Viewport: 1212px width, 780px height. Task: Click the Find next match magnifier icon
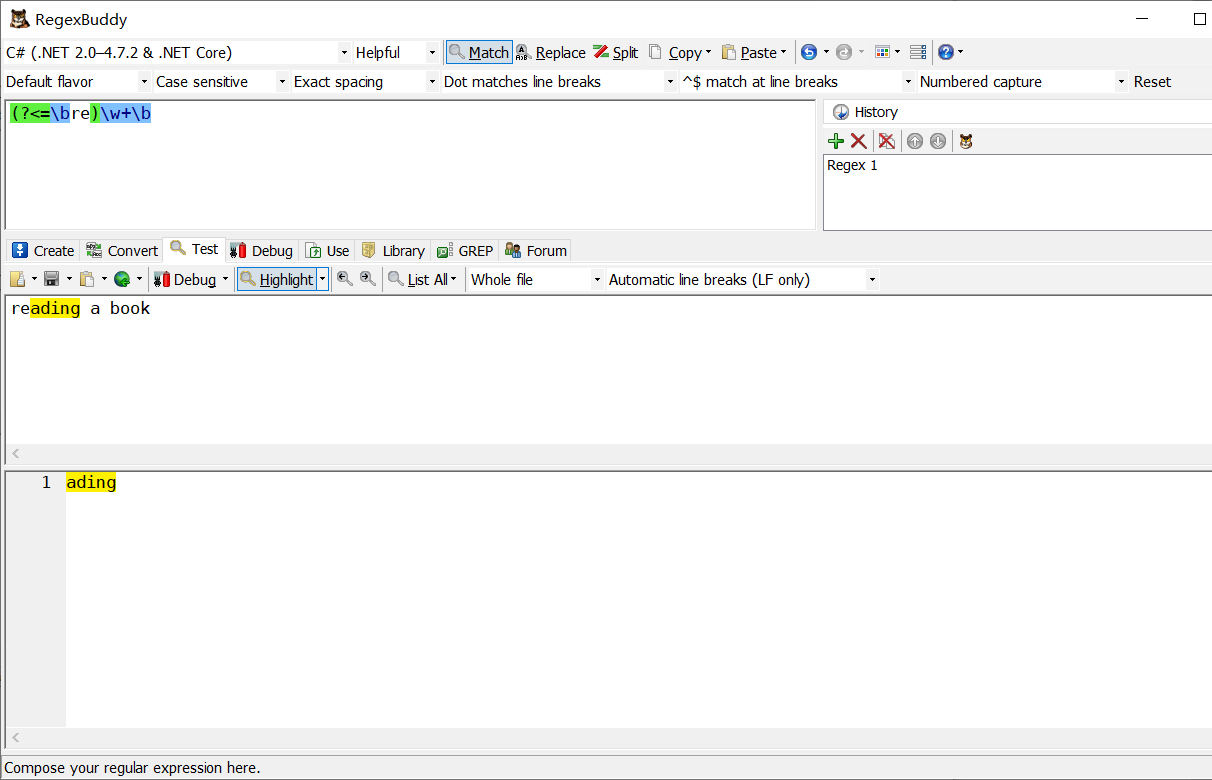pos(368,279)
